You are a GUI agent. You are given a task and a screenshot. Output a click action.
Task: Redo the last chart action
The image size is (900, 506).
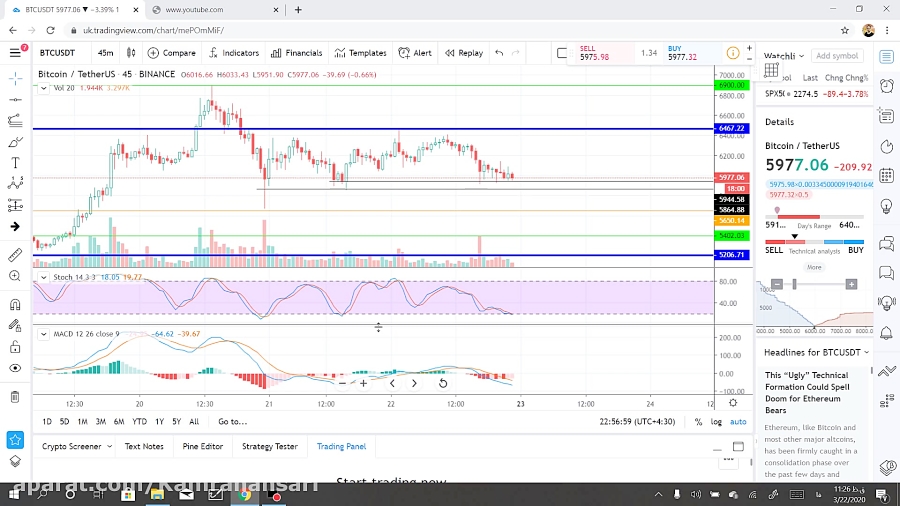pyautogui.click(x=515, y=53)
